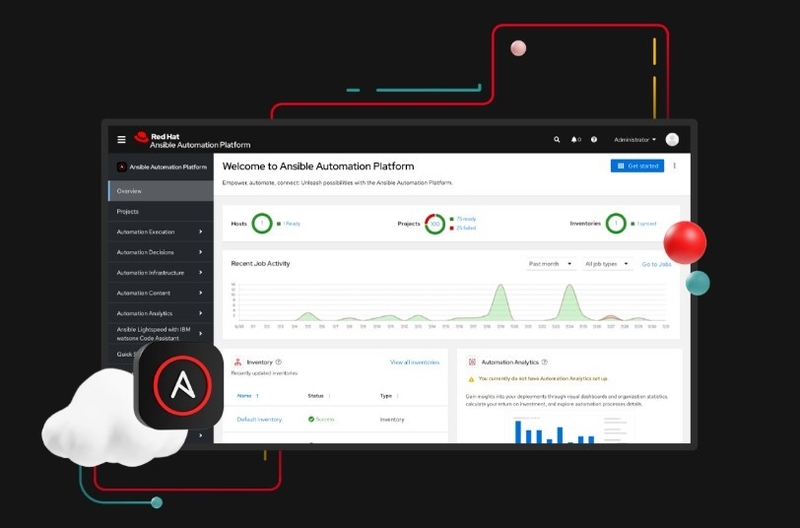Click the 75 ready projects link
The height and width of the screenshot is (528, 800).
[x=466, y=219]
